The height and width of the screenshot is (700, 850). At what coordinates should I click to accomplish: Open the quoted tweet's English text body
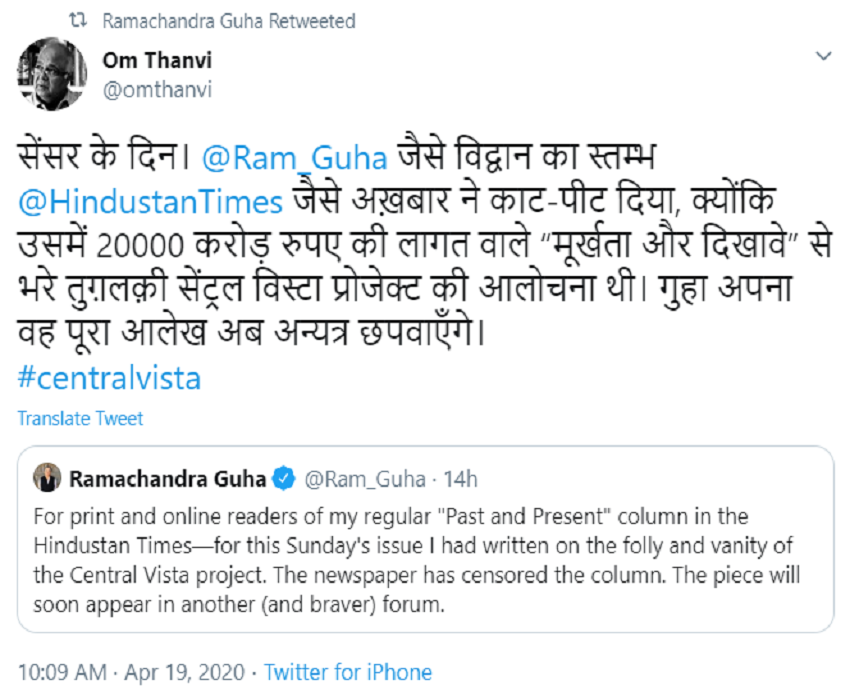(416, 562)
